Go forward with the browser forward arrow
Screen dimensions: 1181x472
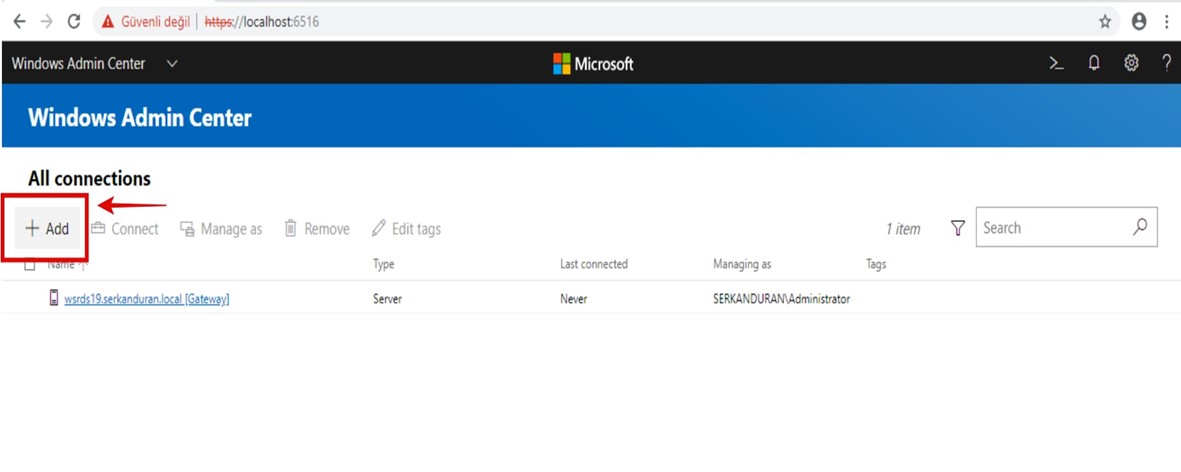pyautogui.click(x=47, y=22)
